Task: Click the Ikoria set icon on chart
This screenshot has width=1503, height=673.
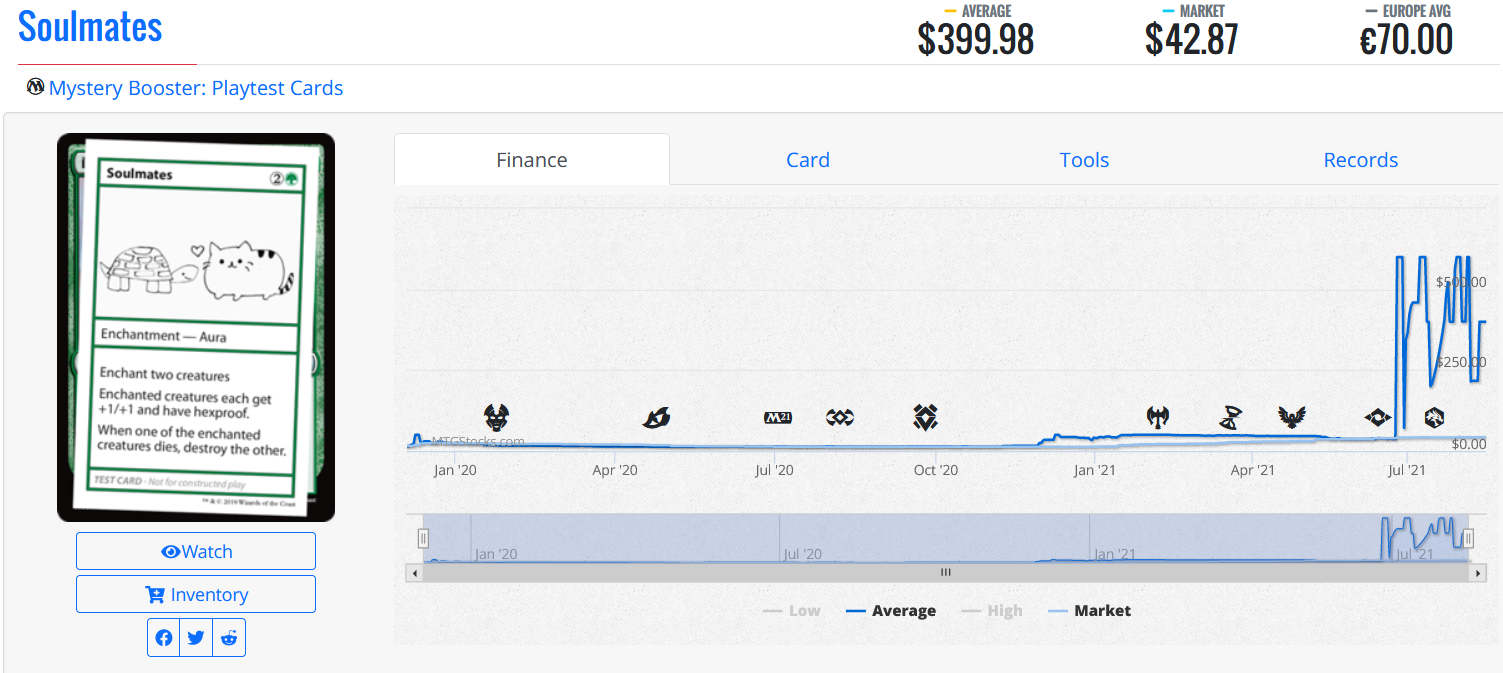Action: 656,417
